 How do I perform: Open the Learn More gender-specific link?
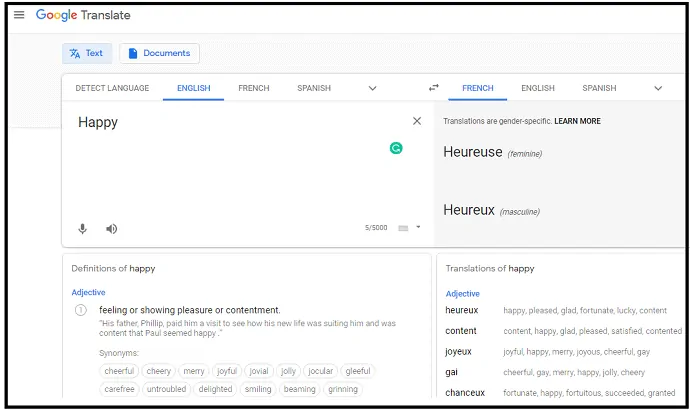point(577,121)
